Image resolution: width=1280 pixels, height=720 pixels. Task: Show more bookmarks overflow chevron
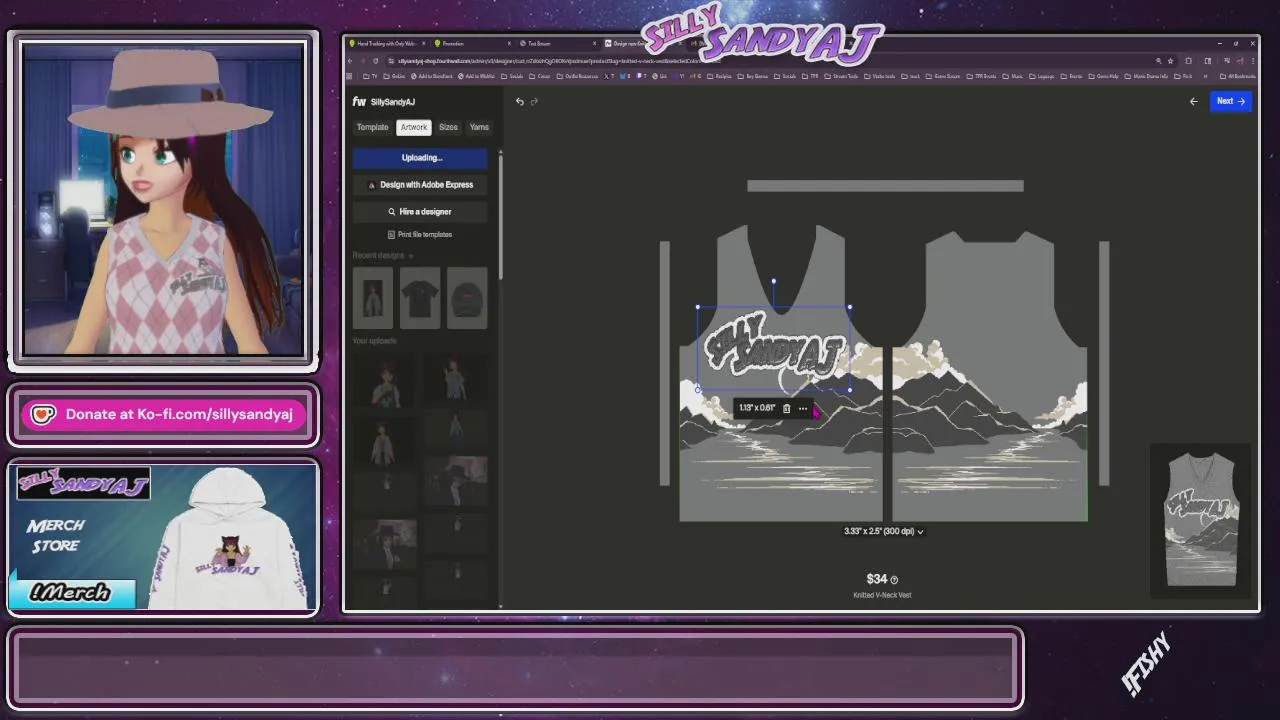1206,76
